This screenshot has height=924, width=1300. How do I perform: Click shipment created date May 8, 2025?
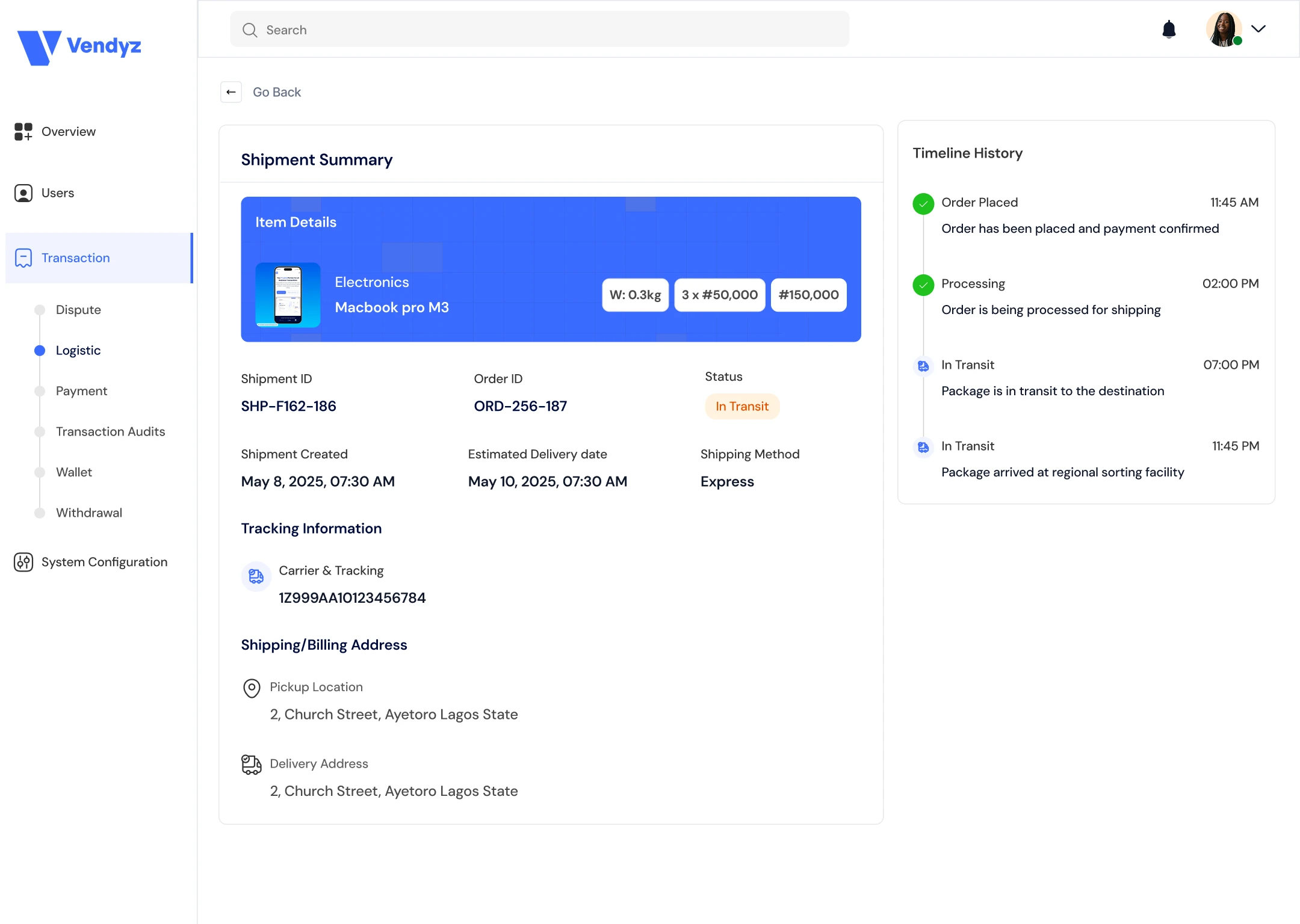(318, 482)
